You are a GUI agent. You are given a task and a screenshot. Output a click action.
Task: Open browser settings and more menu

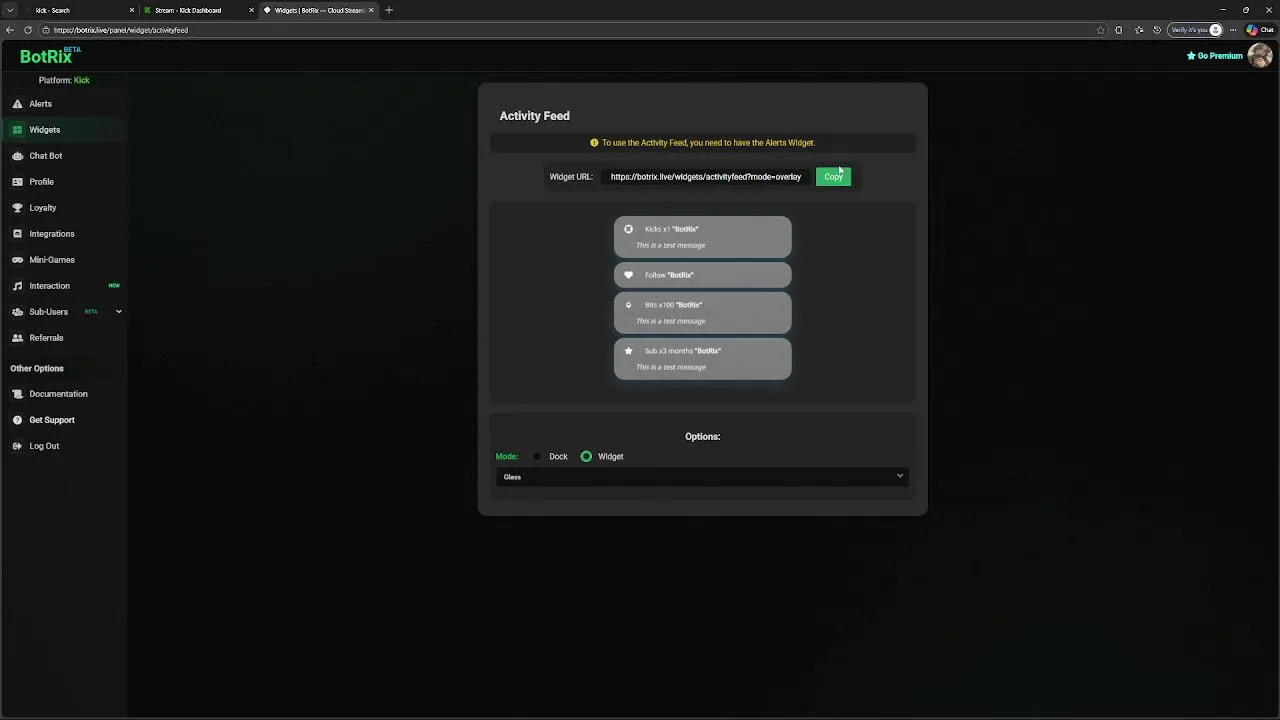click(1235, 30)
